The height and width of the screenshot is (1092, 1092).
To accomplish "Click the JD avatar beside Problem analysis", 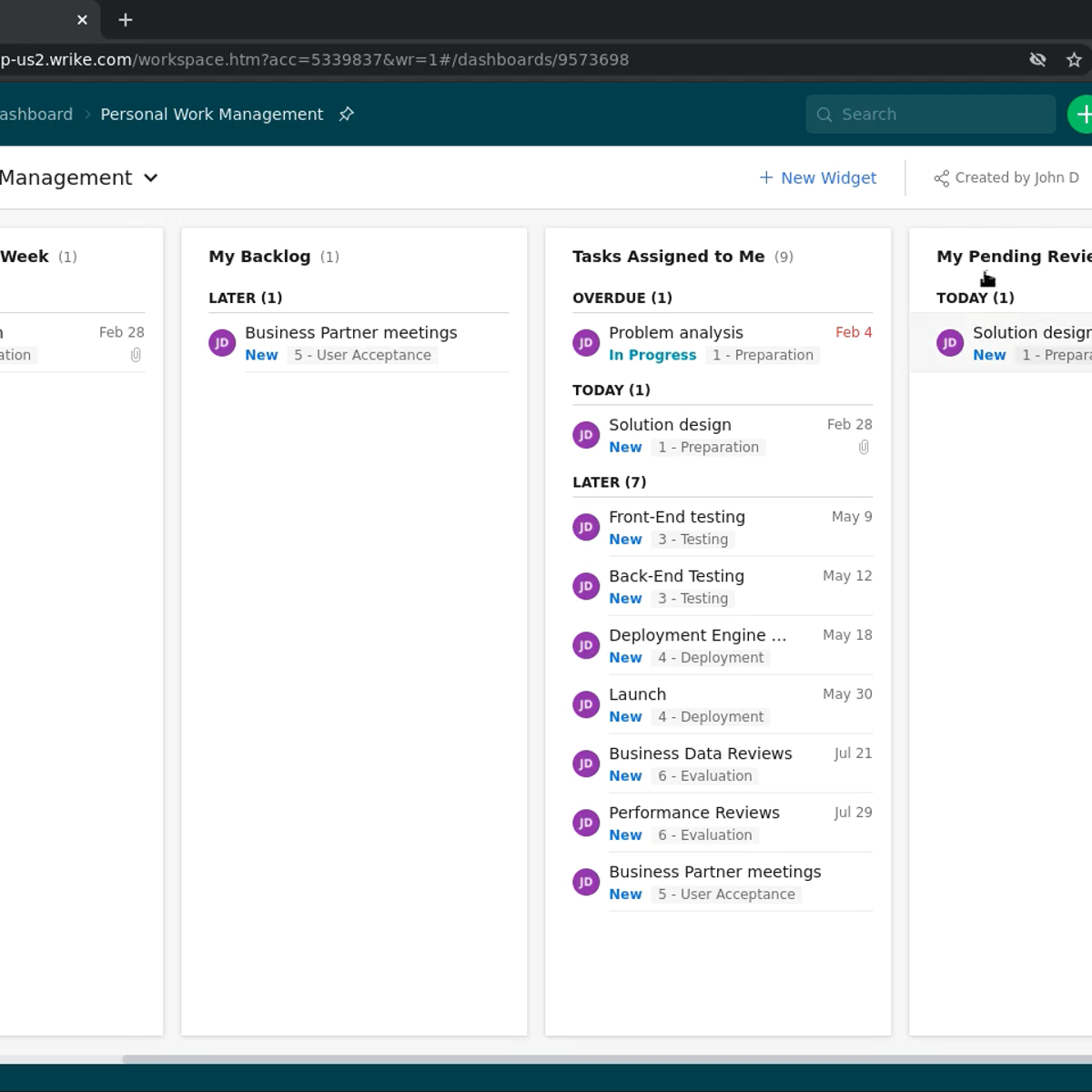I will pyautogui.click(x=586, y=343).
